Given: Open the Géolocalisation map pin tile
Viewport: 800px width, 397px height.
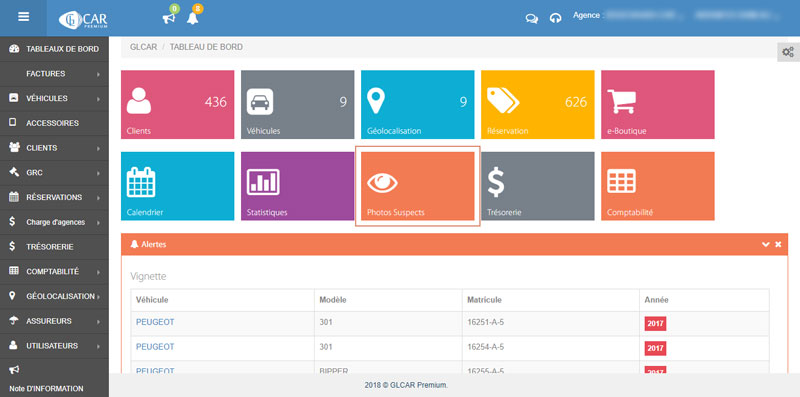Looking at the screenshot, I should coord(417,105).
